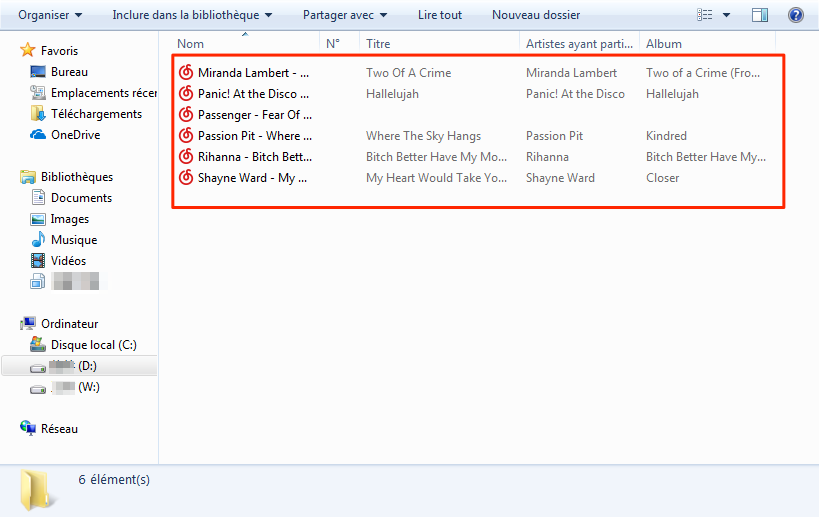Sort by Artistes ayant participé column

pyautogui.click(x=580, y=44)
